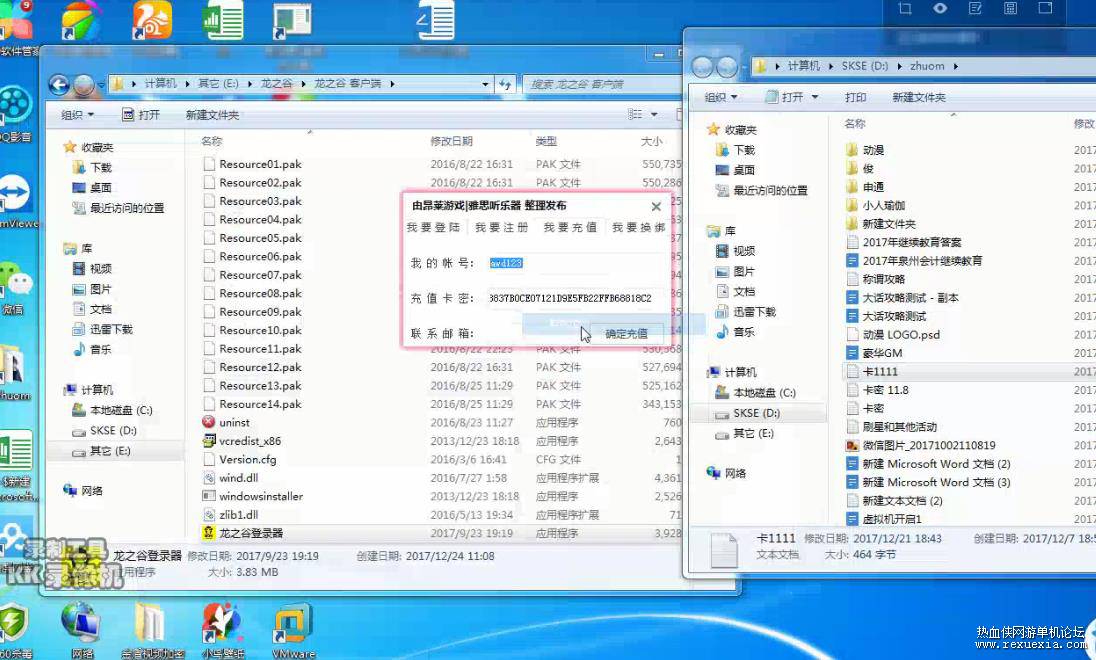This screenshot has height=660, width=1096.
Task: Click the back arrow in right Explorer
Action: click(x=702, y=67)
